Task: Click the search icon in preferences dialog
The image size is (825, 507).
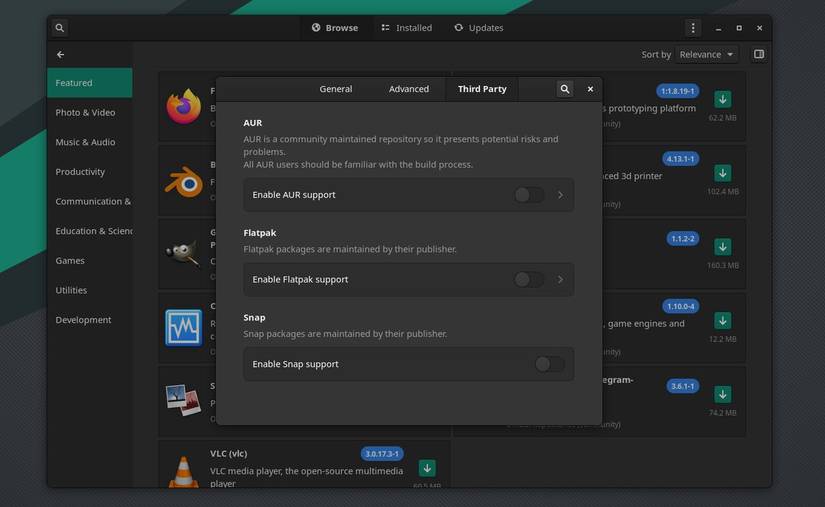Action: pyautogui.click(x=565, y=89)
